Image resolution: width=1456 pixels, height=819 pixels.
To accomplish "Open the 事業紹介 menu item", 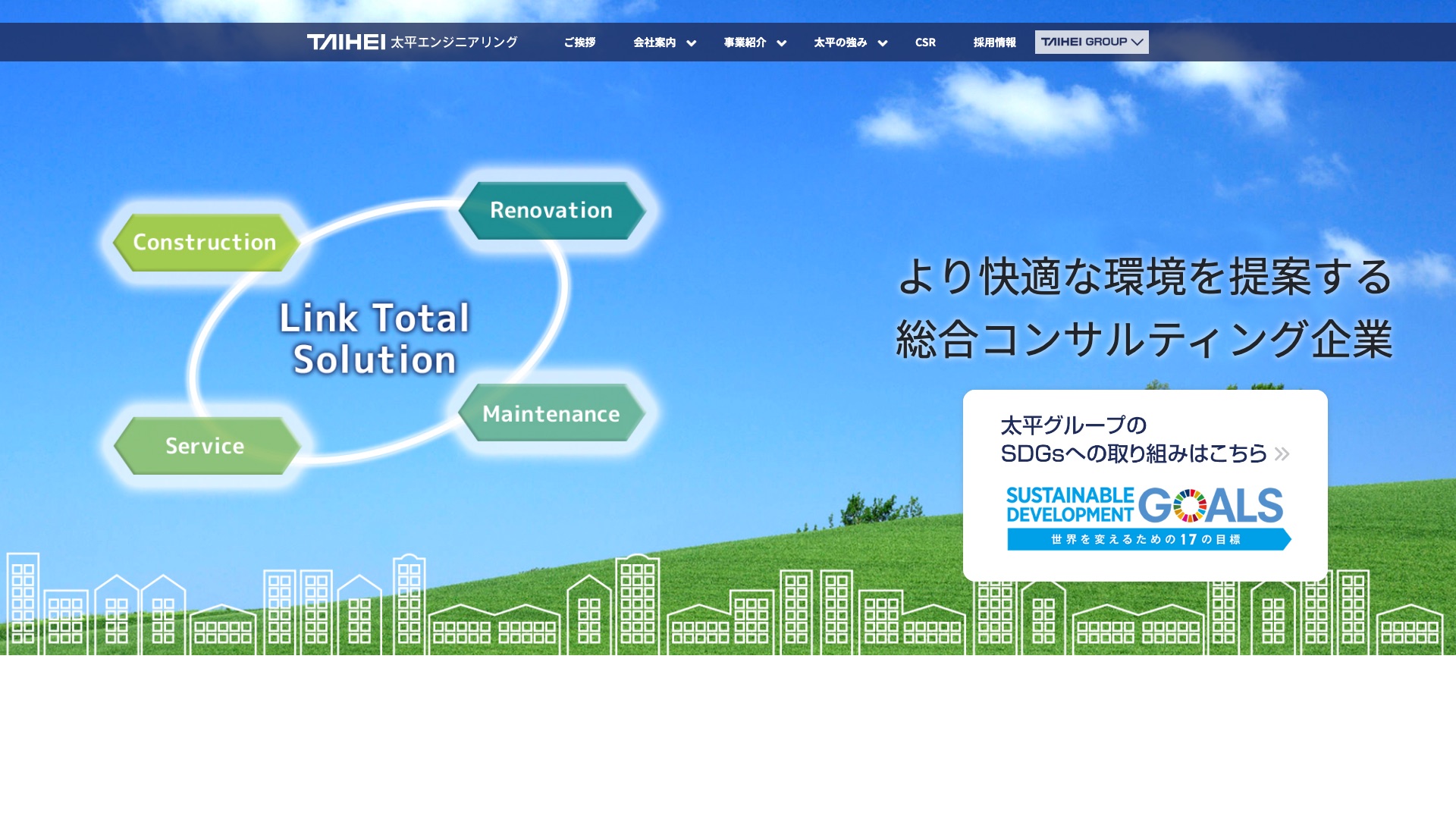I will 745,42.
